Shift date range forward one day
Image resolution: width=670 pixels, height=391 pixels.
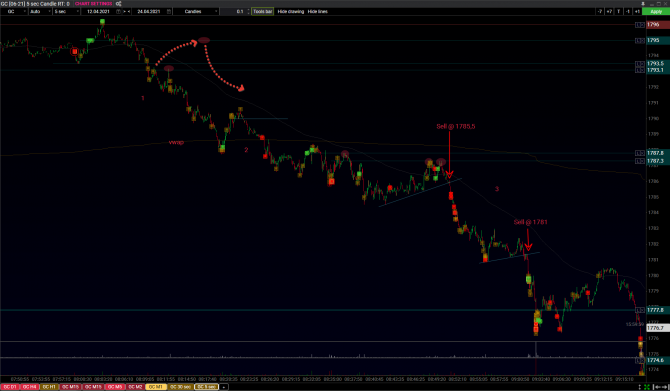pyautogui.click(x=637, y=12)
